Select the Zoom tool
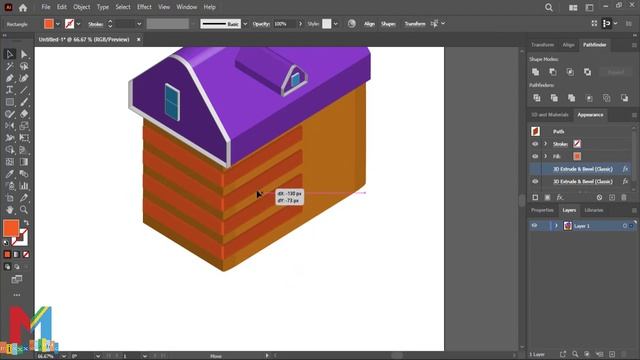This screenshot has height=360, width=640. [x=24, y=210]
